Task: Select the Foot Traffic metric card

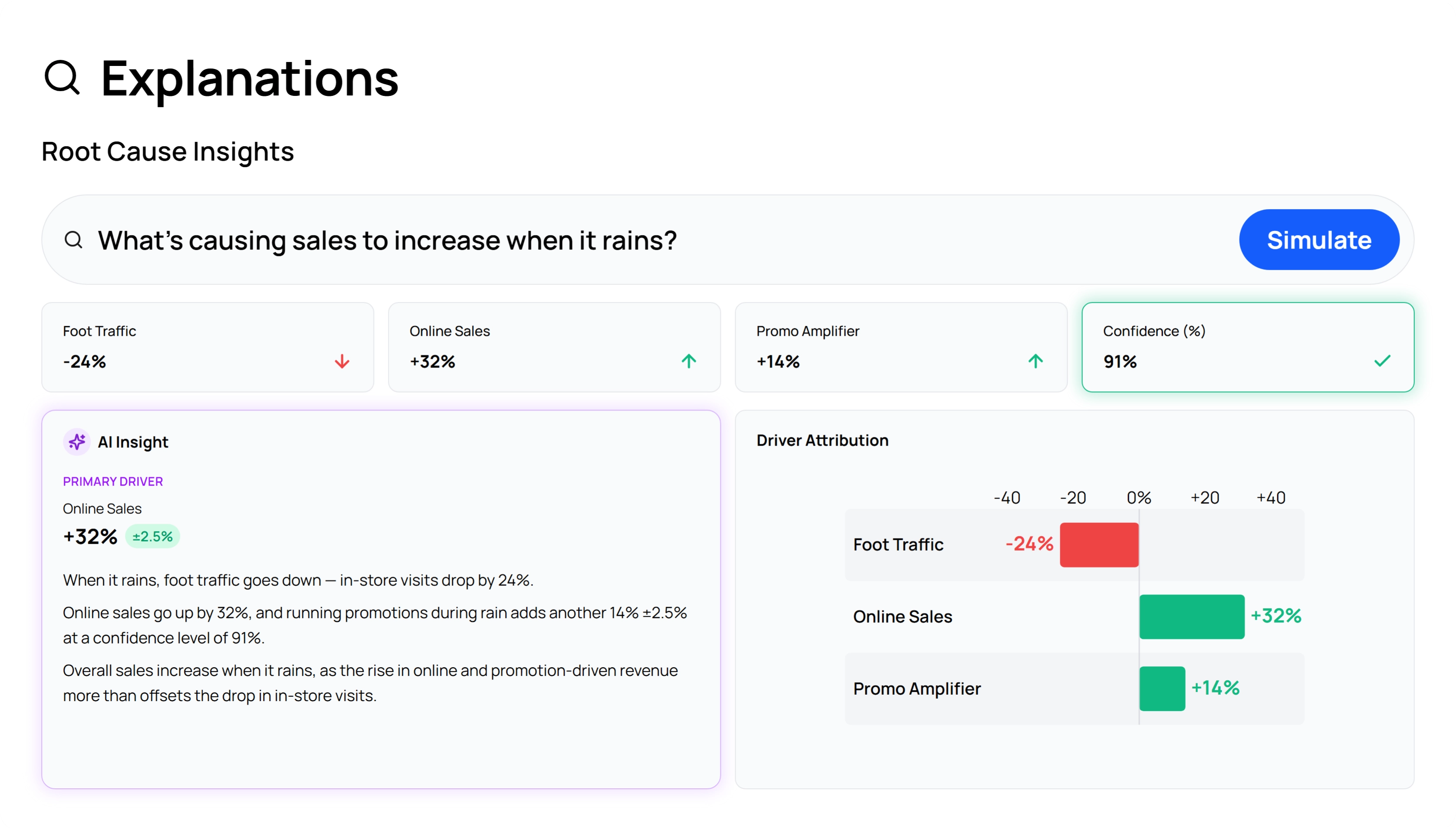Action: tap(207, 347)
